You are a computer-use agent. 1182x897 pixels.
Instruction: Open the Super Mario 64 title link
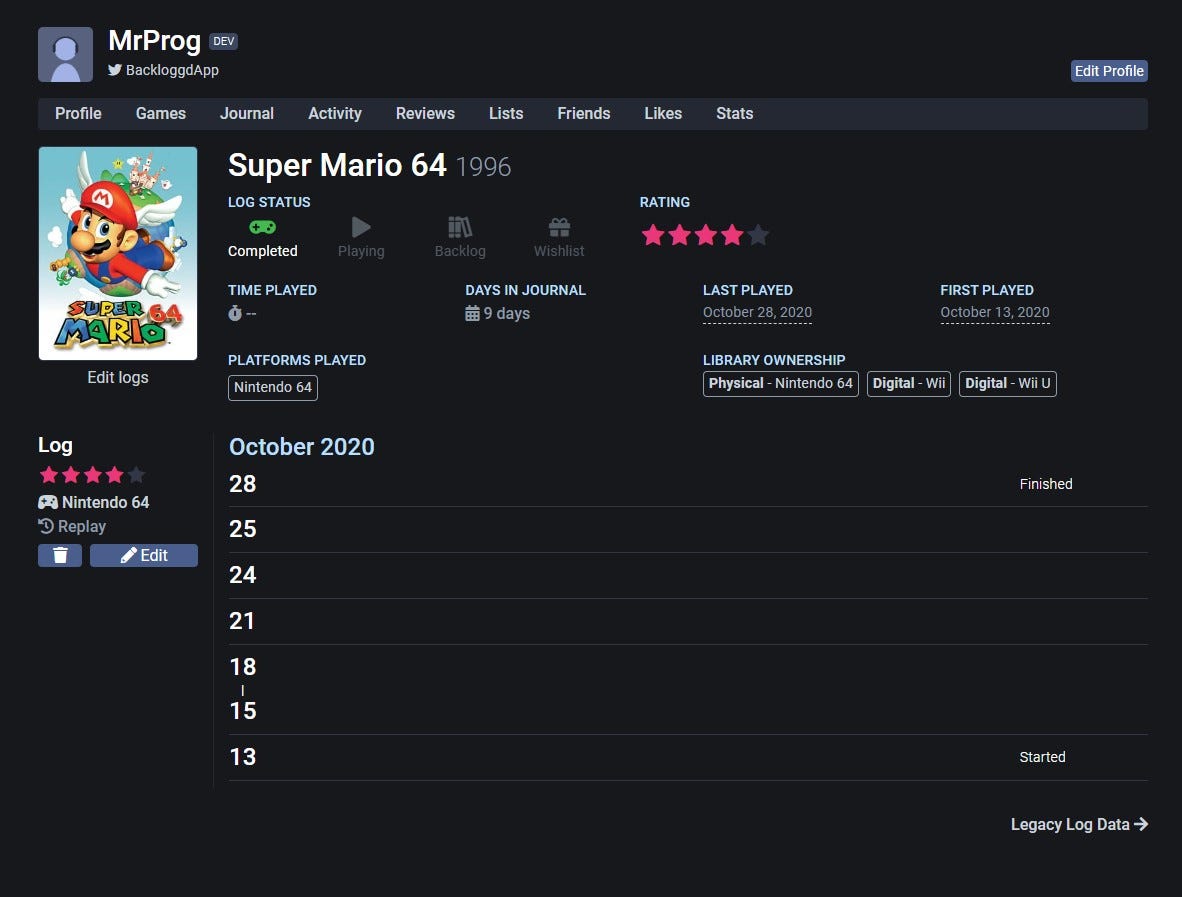[x=337, y=165]
